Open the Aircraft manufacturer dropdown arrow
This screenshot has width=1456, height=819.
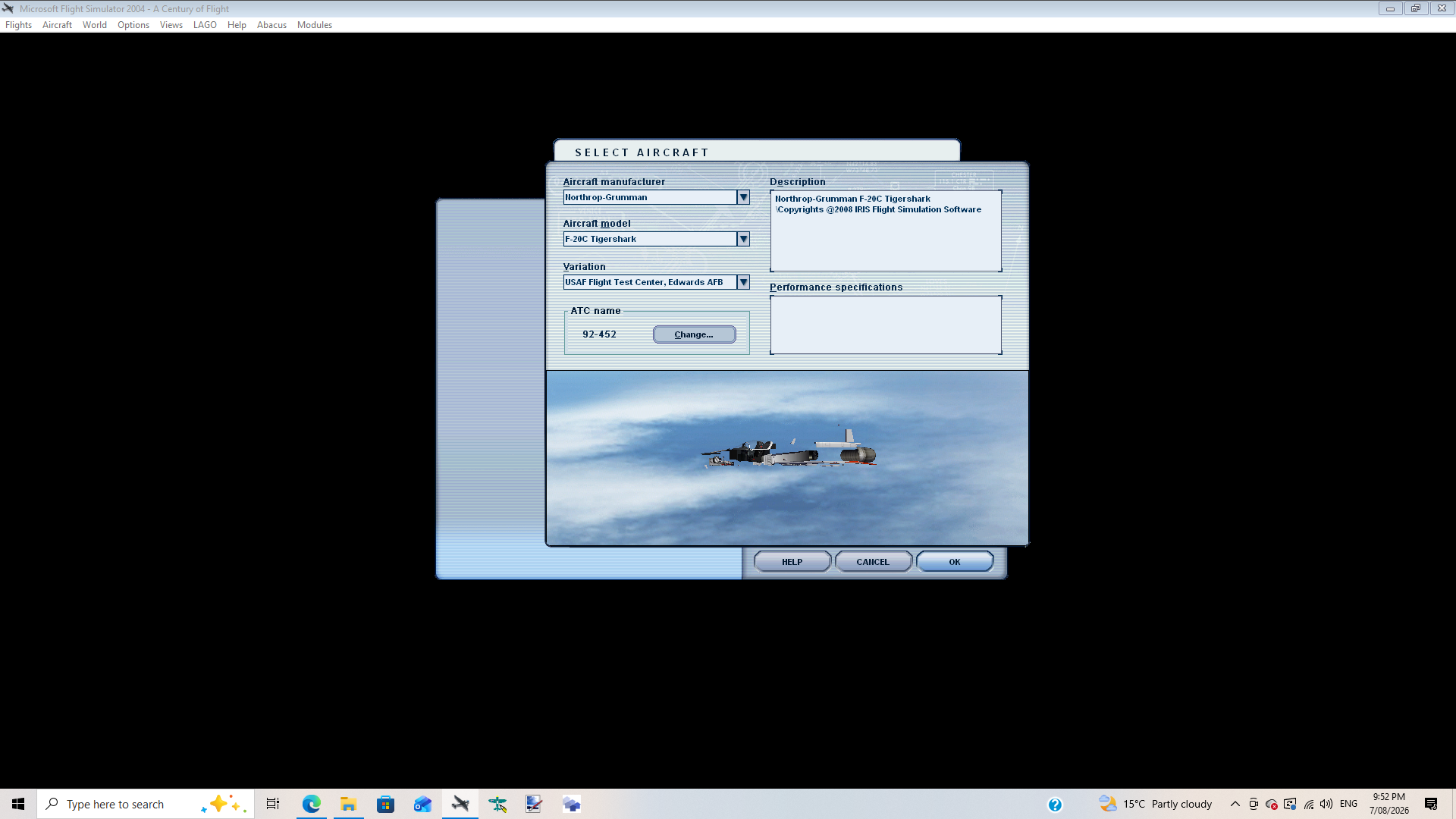(x=743, y=197)
